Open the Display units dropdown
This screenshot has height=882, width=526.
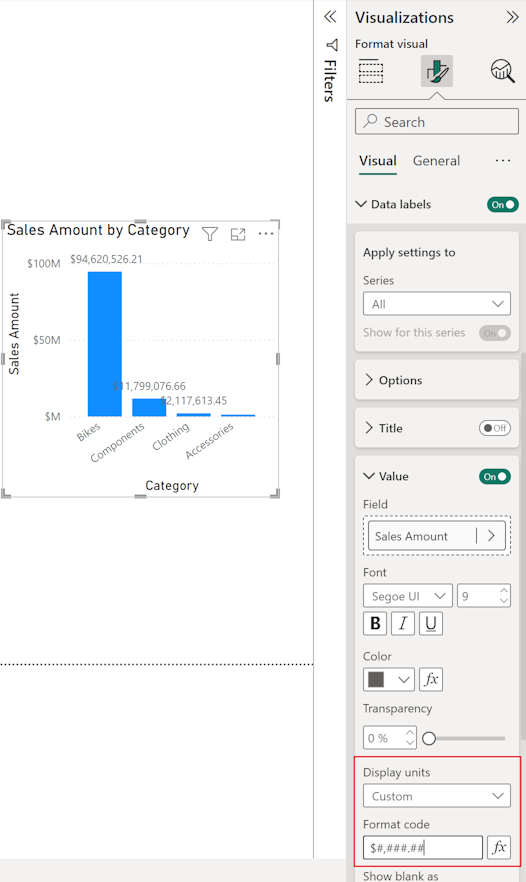tap(437, 796)
